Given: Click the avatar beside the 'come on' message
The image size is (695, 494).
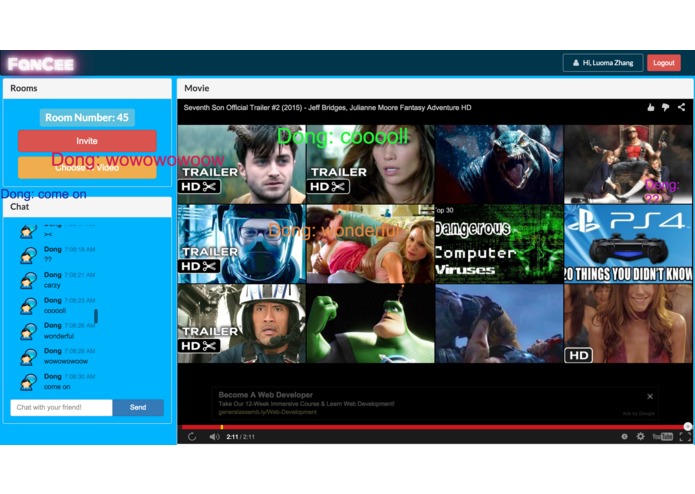Looking at the screenshot, I should pos(28,382).
